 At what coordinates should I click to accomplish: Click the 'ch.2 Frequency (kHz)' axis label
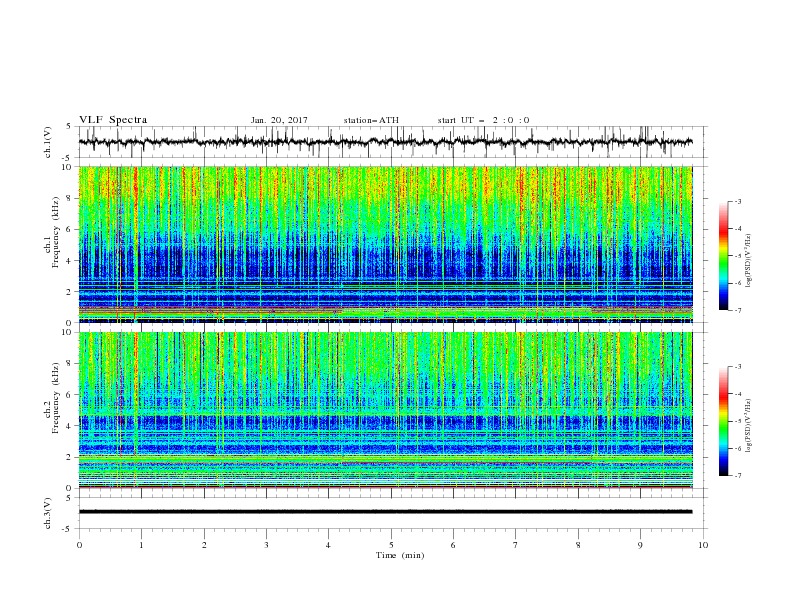[x=52, y=398]
